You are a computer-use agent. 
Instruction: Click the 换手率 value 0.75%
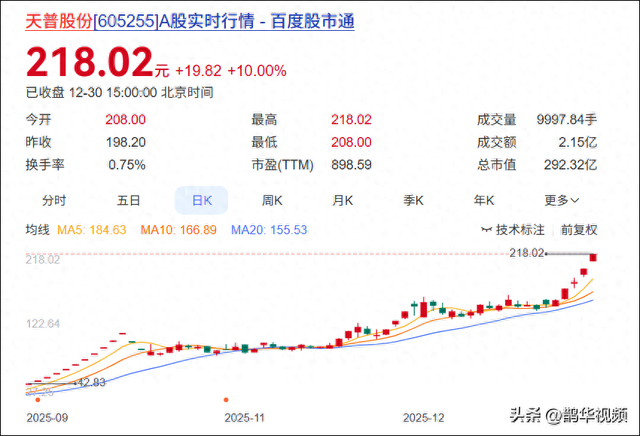[127, 165]
